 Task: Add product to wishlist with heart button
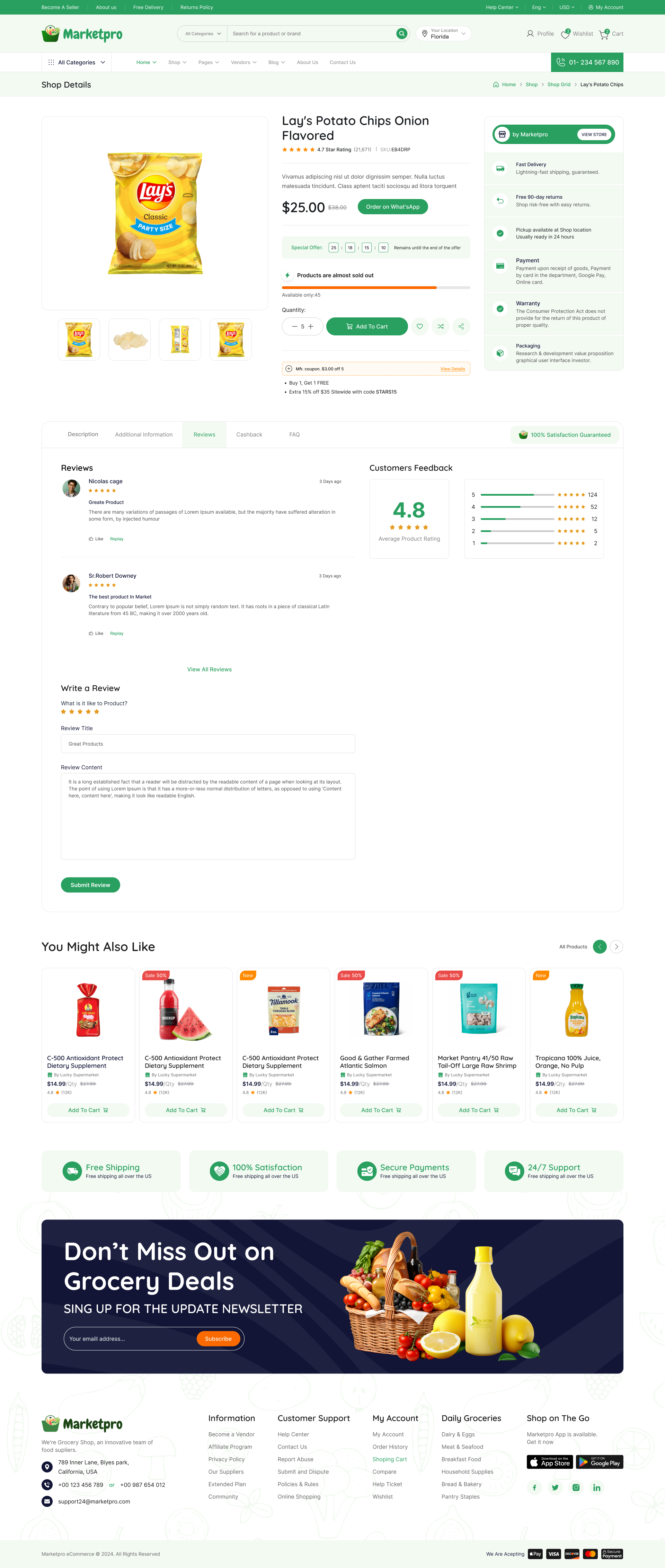[x=419, y=327]
